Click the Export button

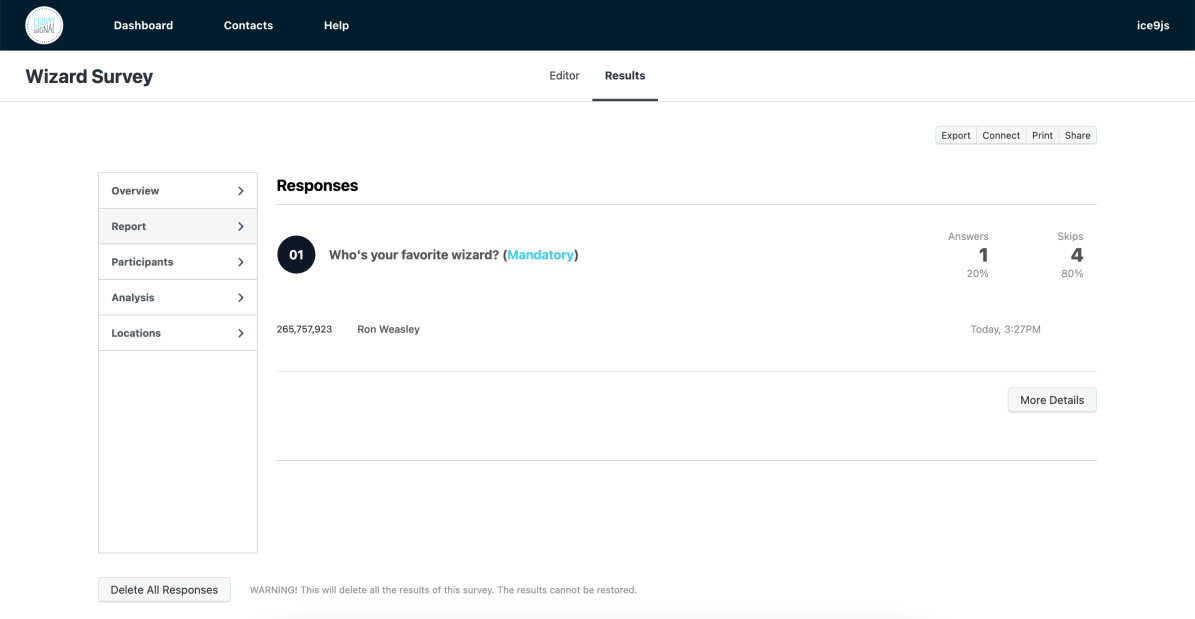[955, 136]
